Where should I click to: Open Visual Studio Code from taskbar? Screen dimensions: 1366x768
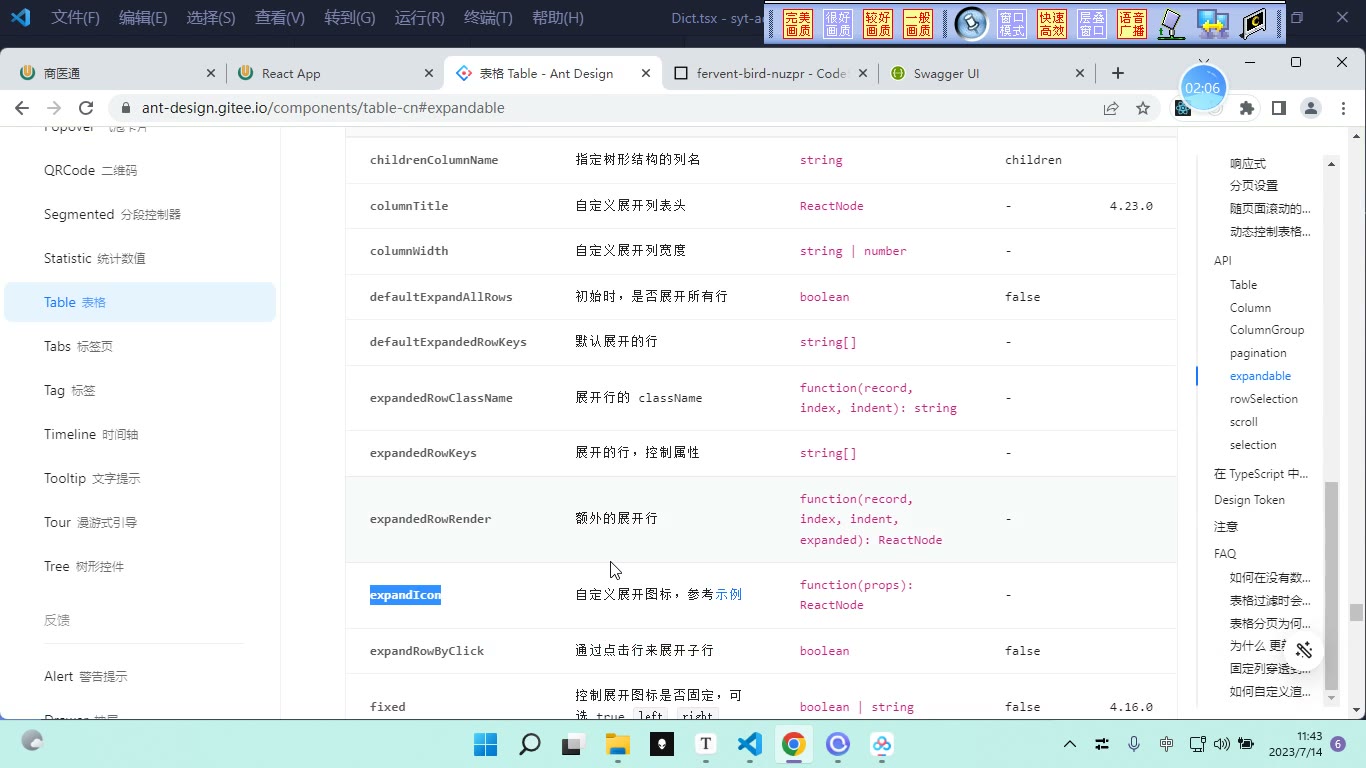coord(750,744)
